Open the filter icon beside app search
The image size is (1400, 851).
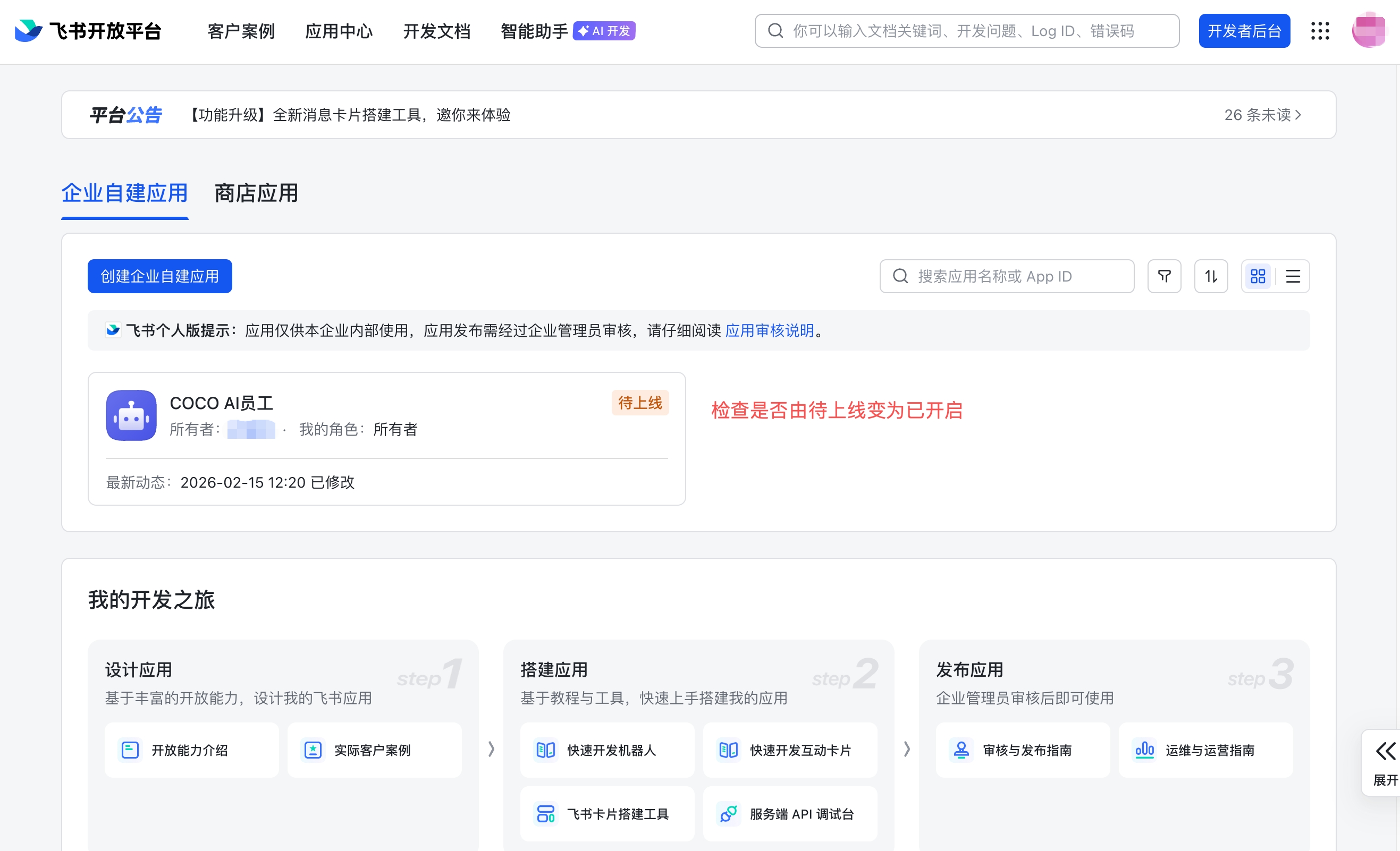pos(1163,276)
